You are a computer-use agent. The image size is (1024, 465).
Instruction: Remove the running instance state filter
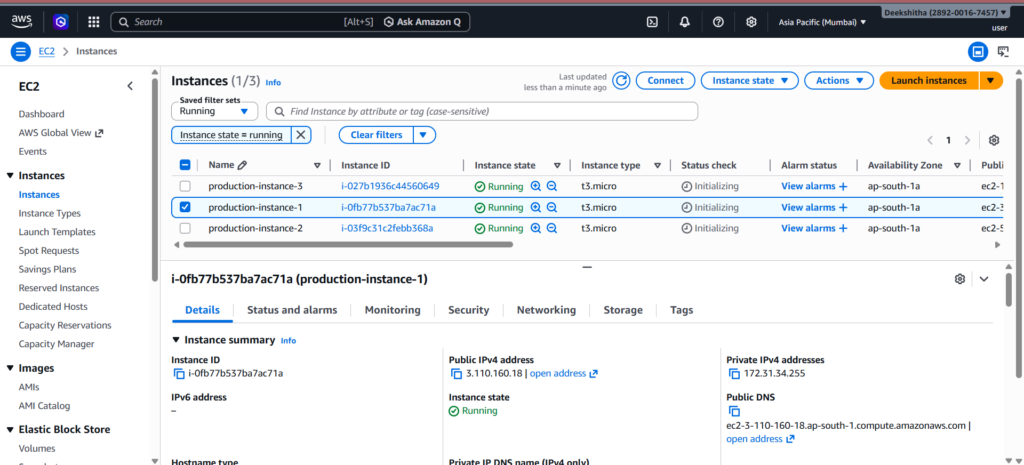pyautogui.click(x=301, y=135)
